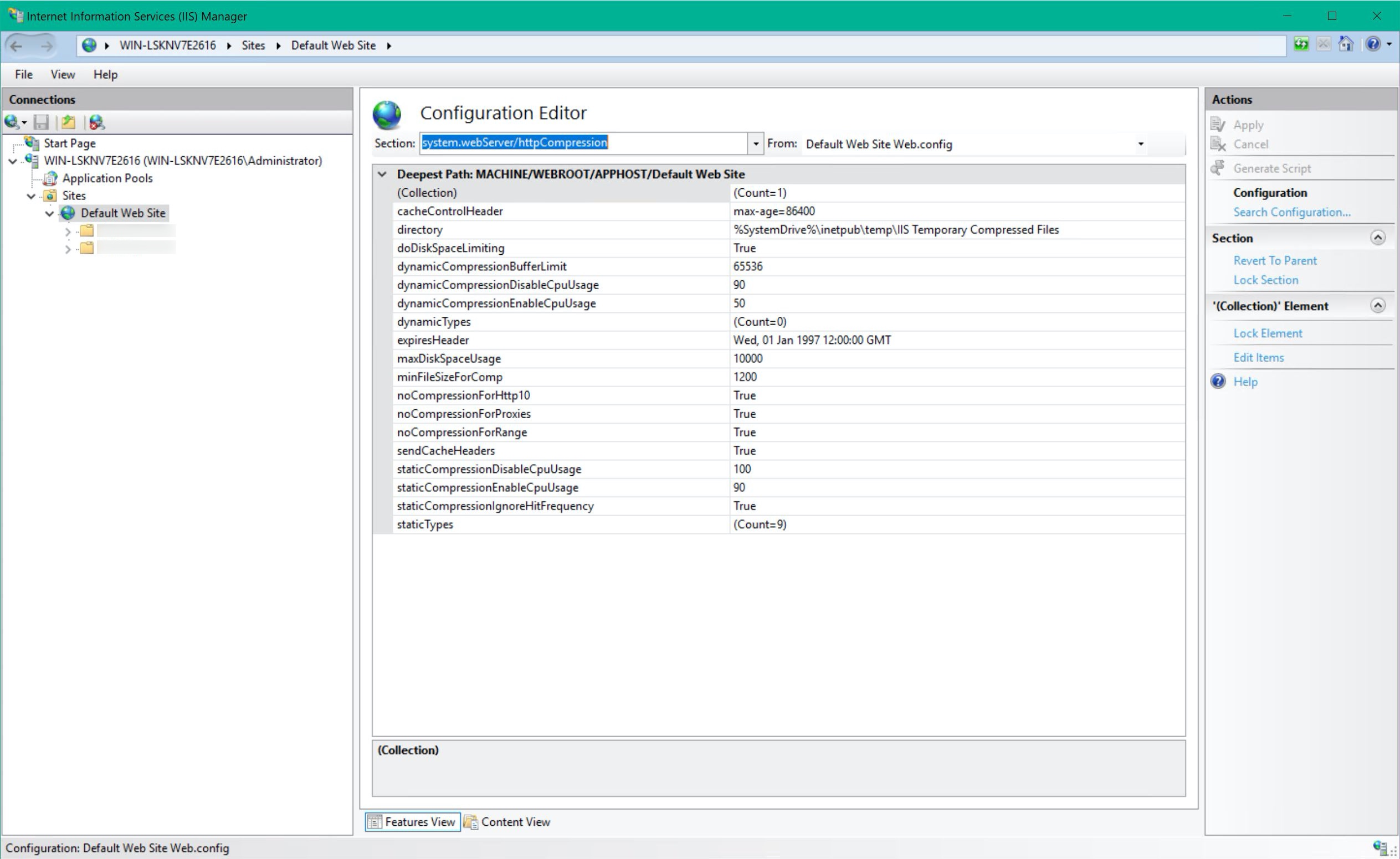
Task: Click Default Web Site in address breadcrumb
Action: 334,45
